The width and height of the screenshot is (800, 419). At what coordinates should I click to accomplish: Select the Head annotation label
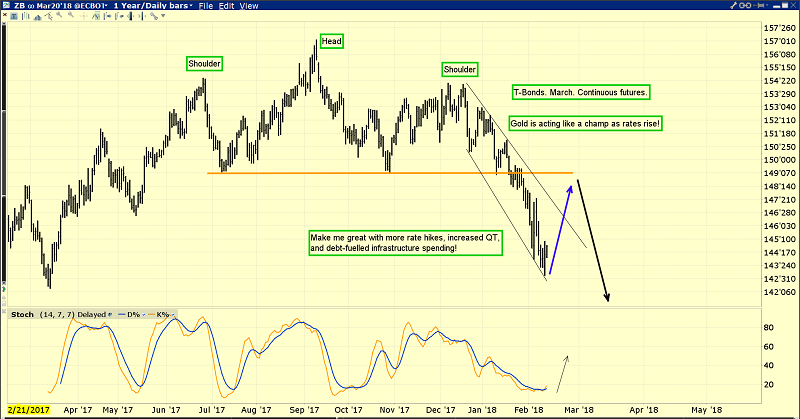pos(332,41)
